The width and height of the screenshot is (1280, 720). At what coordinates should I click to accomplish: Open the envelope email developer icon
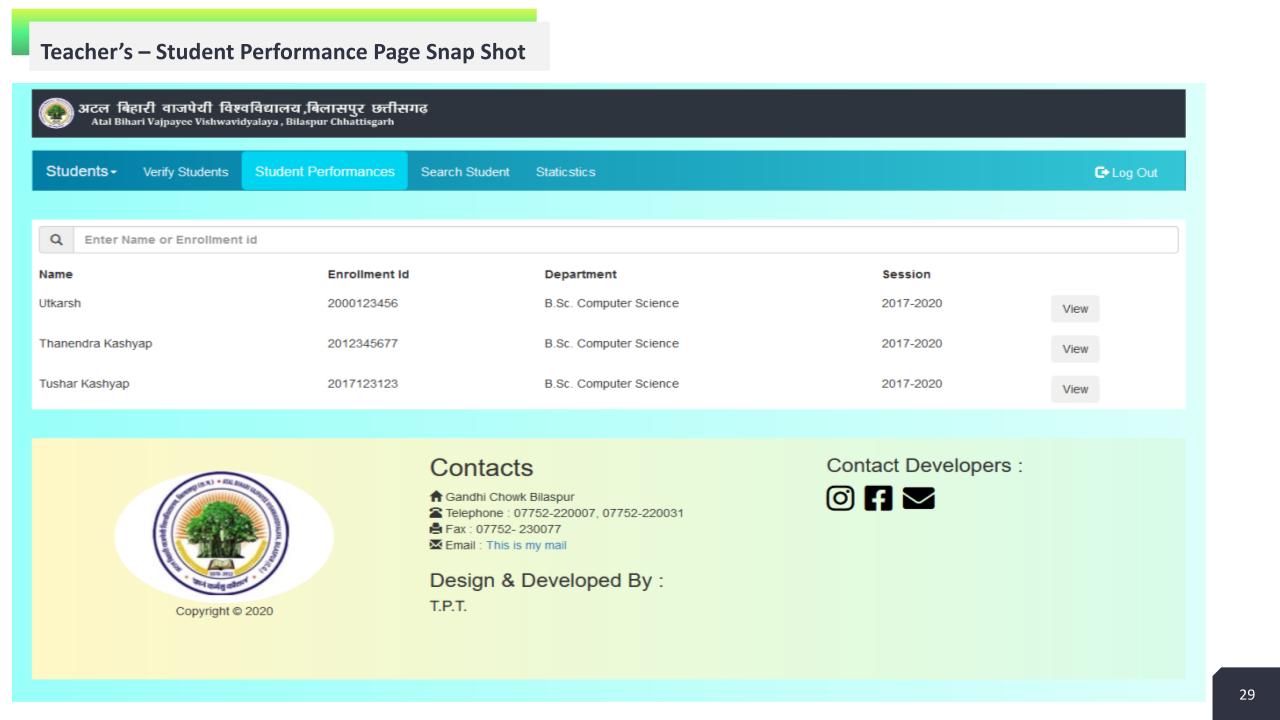tap(917, 497)
